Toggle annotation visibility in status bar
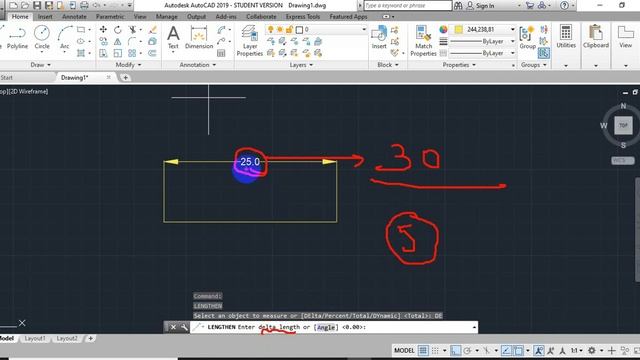Screen dimensions: 640x360 [x=539, y=350]
